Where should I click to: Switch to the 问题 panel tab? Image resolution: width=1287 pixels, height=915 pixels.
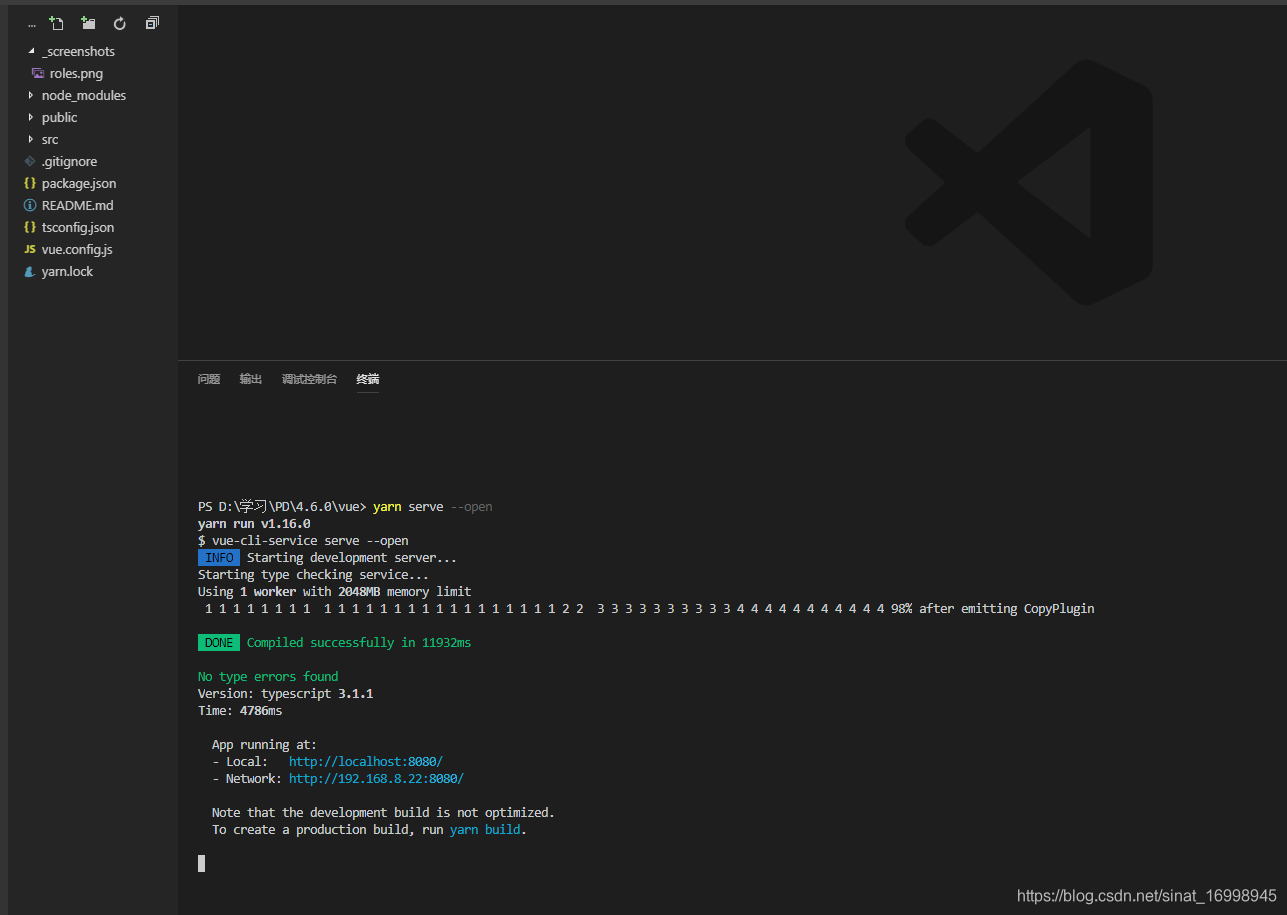click(209, 379)
